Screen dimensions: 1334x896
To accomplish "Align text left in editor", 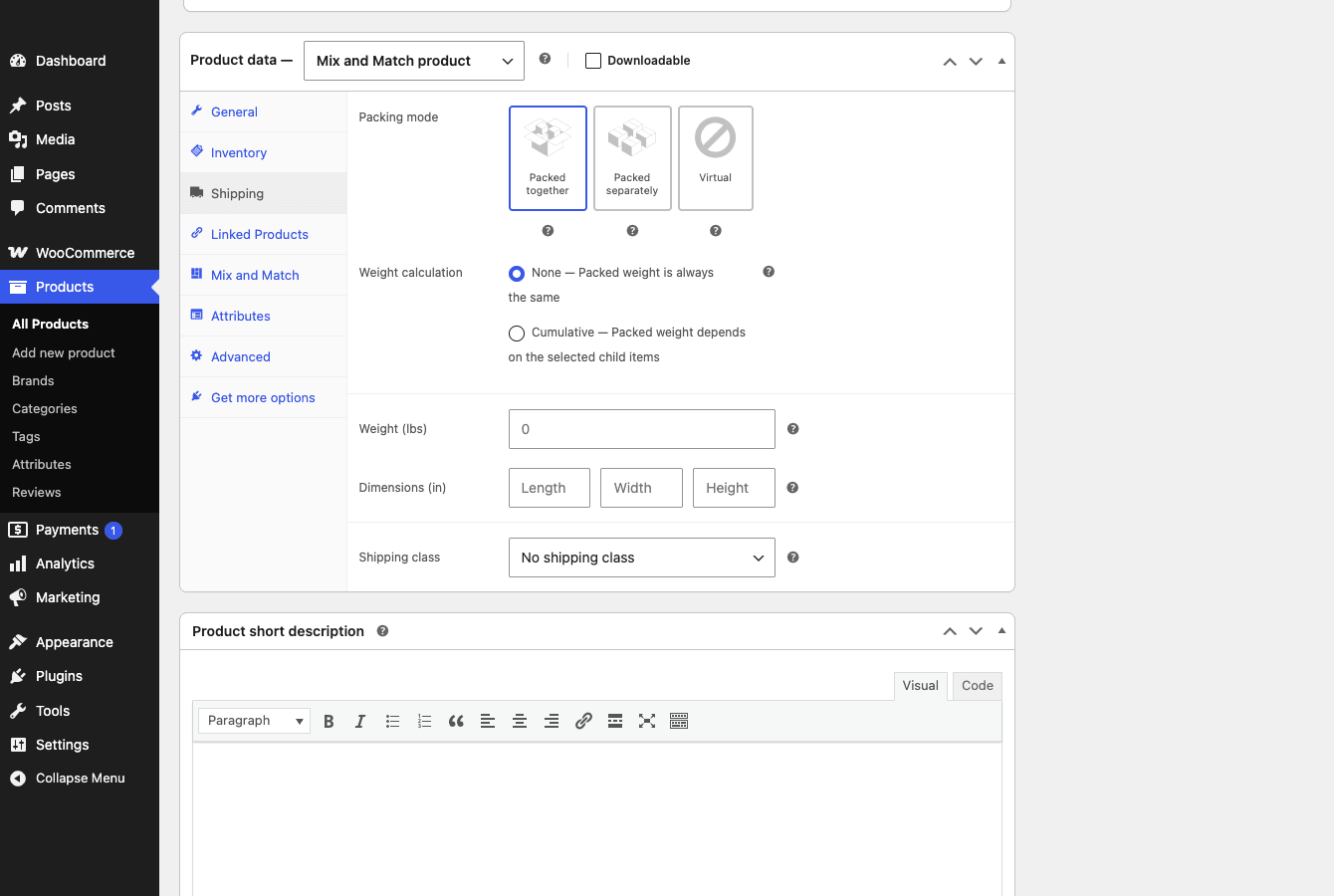I will click(488, 721).
